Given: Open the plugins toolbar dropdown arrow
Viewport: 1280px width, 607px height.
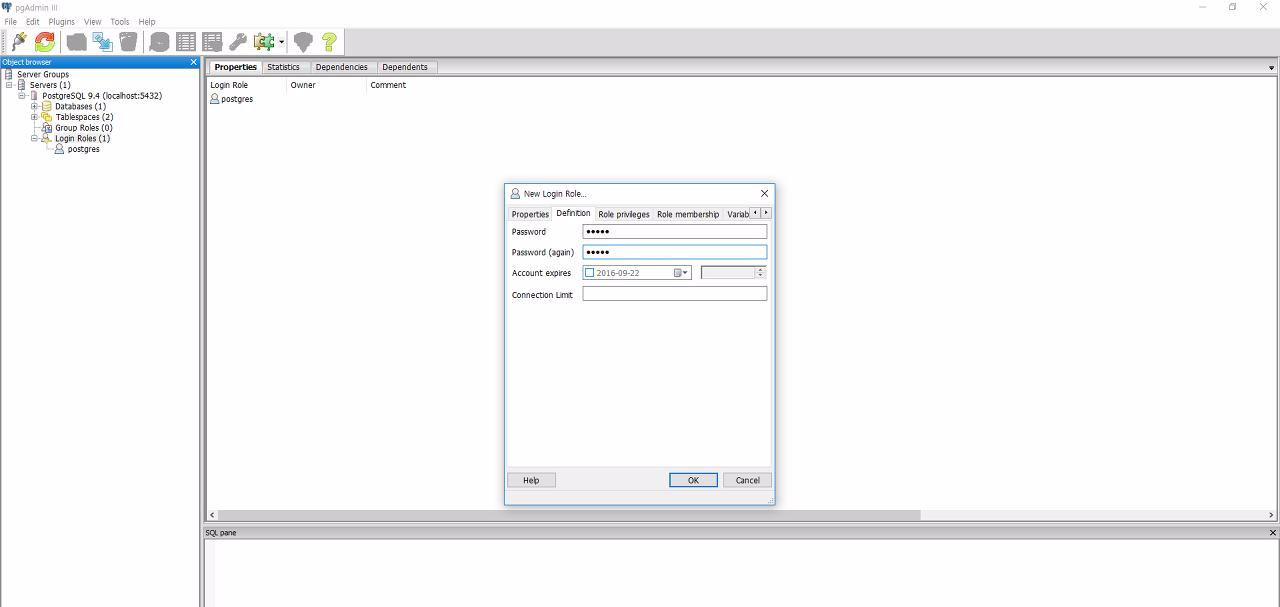Looking at the screenshot, I should [282, 42].
